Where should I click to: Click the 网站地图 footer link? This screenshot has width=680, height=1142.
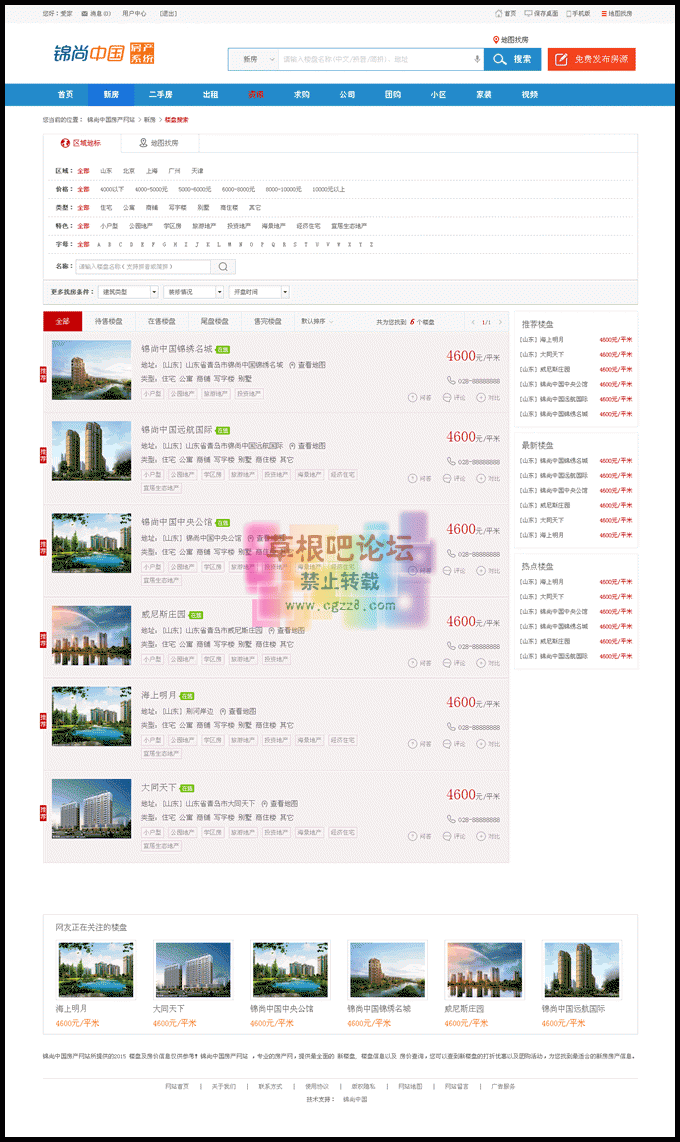click(410, 1086)
